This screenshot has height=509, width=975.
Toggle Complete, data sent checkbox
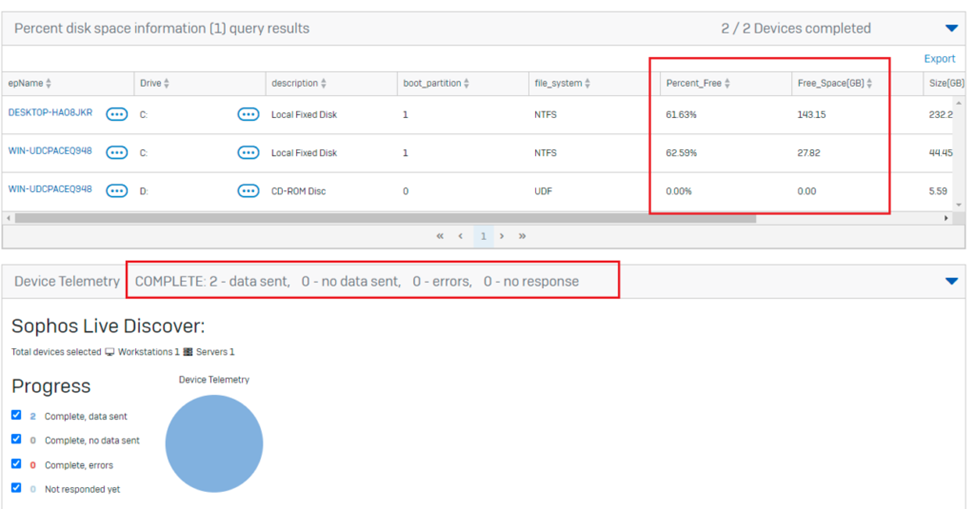click(x=16, y=415)
